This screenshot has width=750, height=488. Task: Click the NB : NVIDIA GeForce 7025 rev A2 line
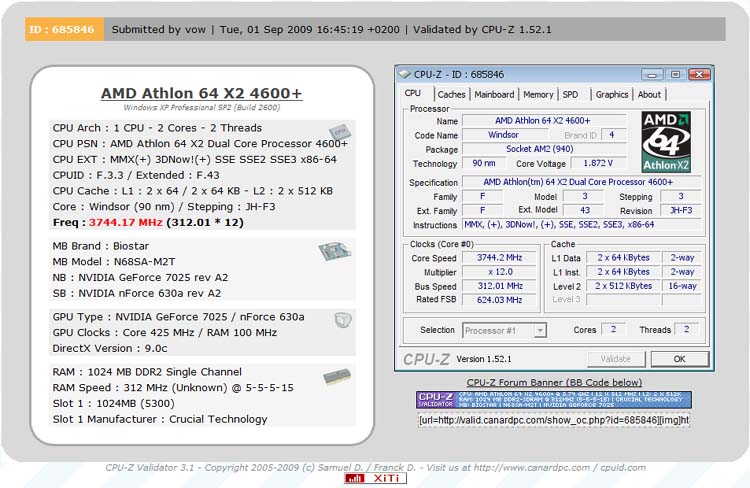coord(140,277)
